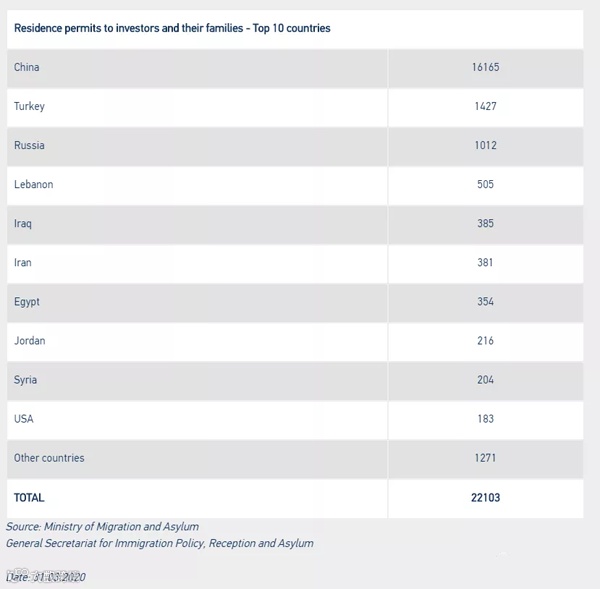Viewport: 600px width, 589px height.
Task: Select the total value 22103
Action: point(485,497)
